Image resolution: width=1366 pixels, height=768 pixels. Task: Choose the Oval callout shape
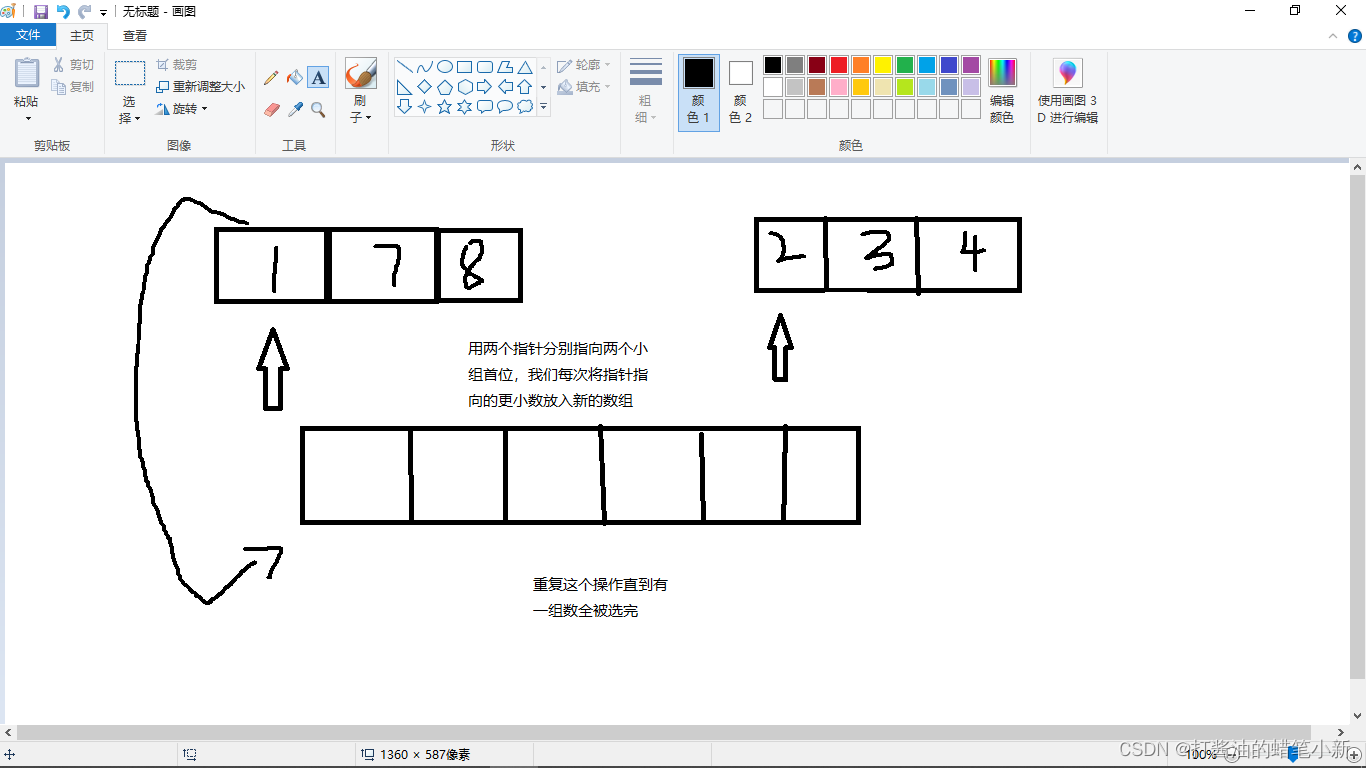coord(504,106)
